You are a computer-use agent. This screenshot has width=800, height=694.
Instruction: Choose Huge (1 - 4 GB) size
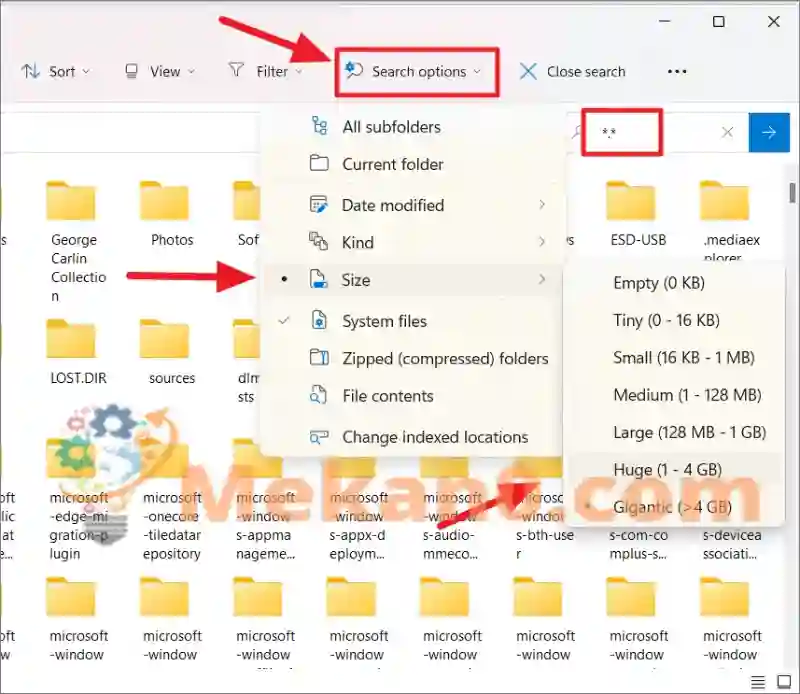pyautogui.click(x=673, y=469)
